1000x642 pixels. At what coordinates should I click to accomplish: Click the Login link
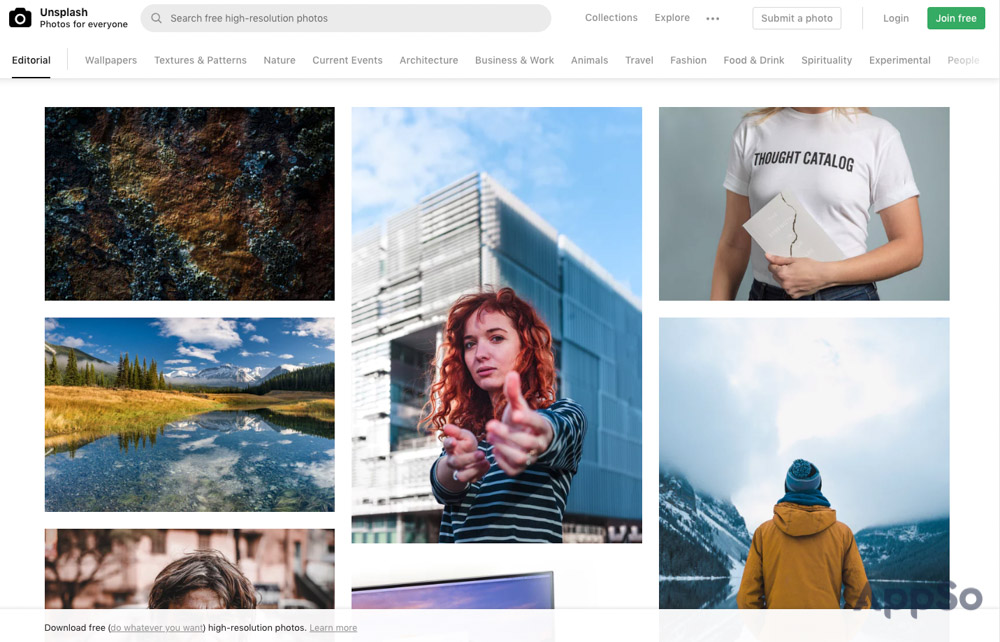(x=896, y=18)
